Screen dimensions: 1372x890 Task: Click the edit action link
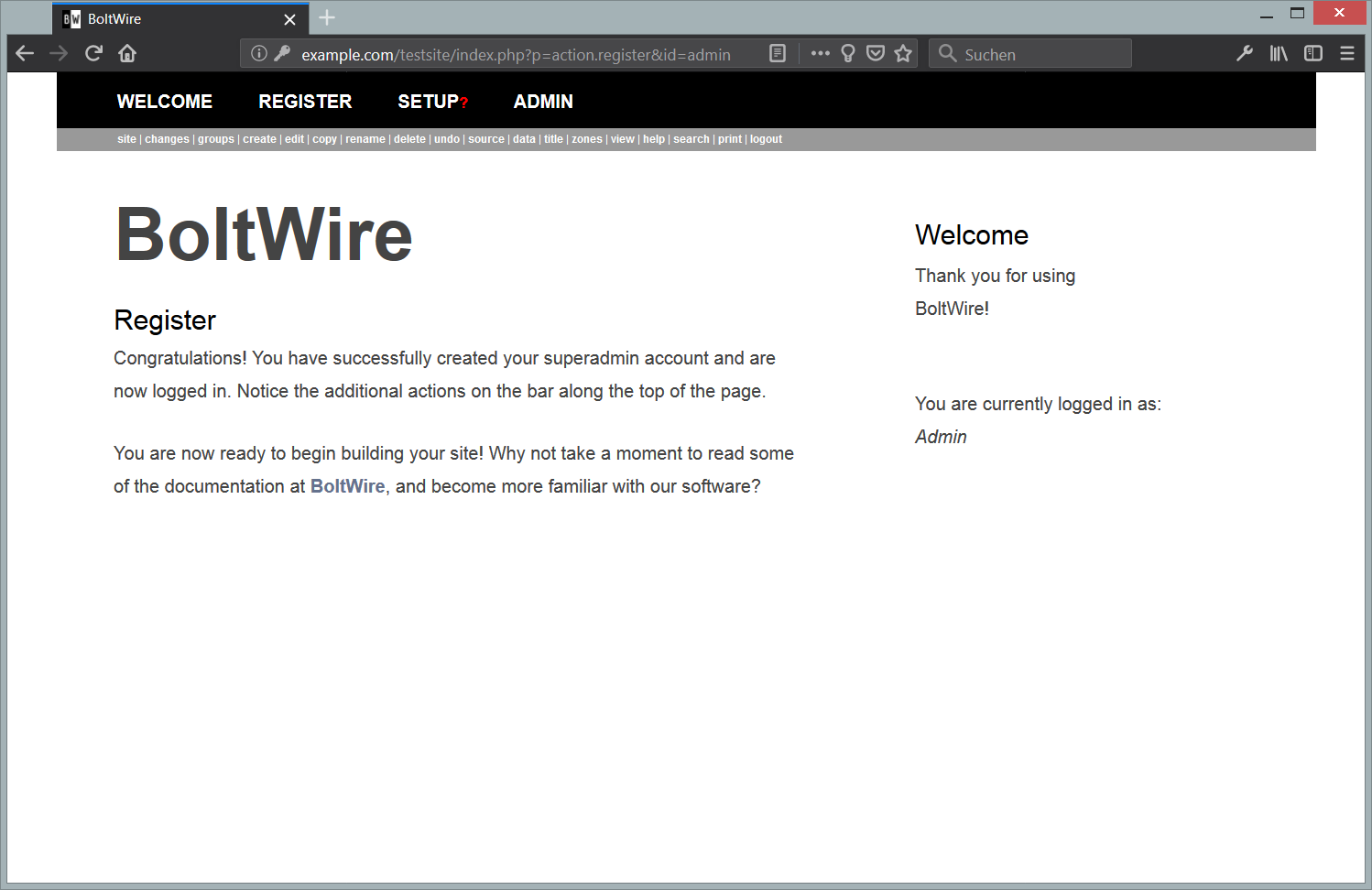point(294,139)
